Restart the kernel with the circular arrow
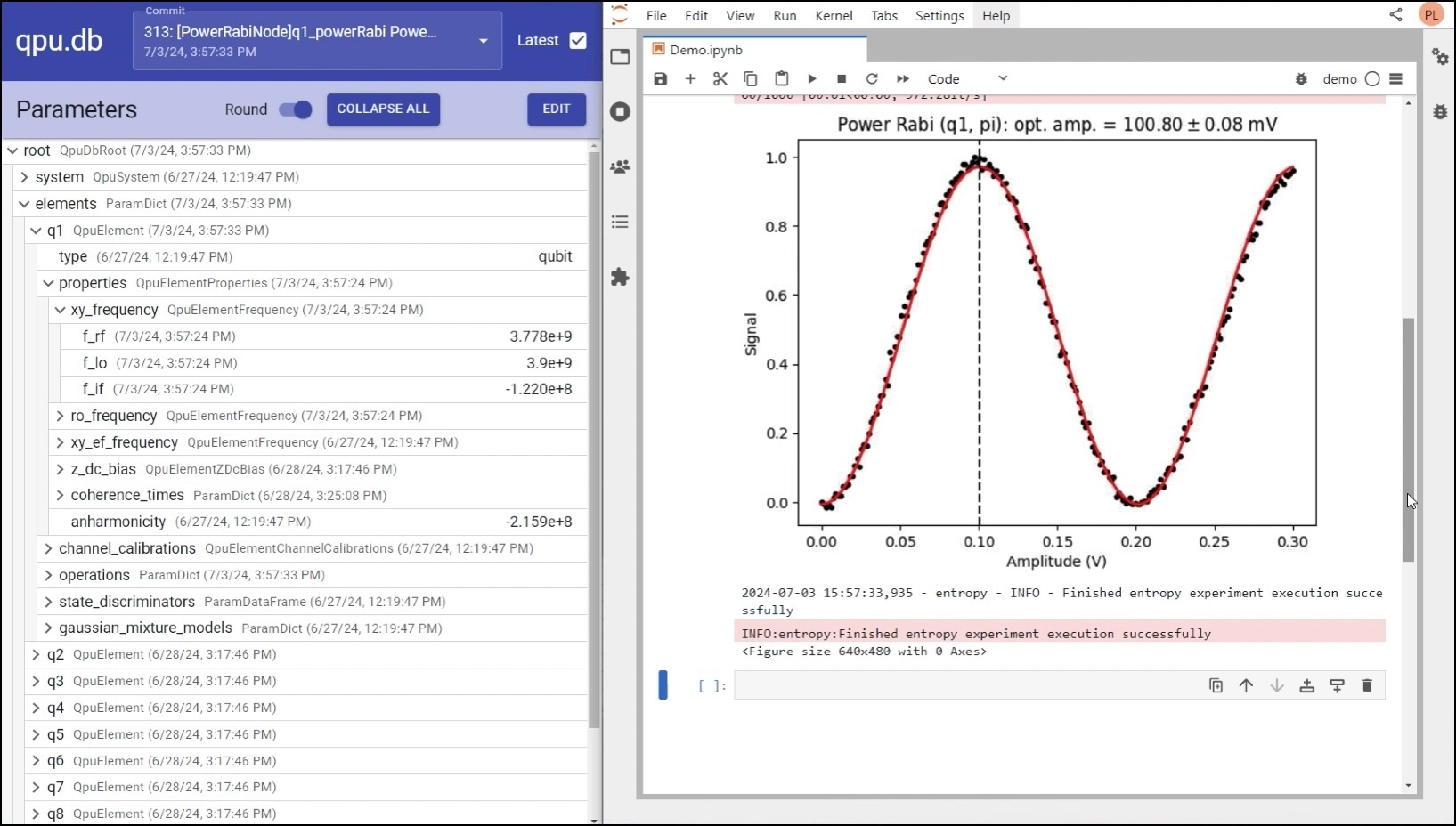 pos(872,78)
